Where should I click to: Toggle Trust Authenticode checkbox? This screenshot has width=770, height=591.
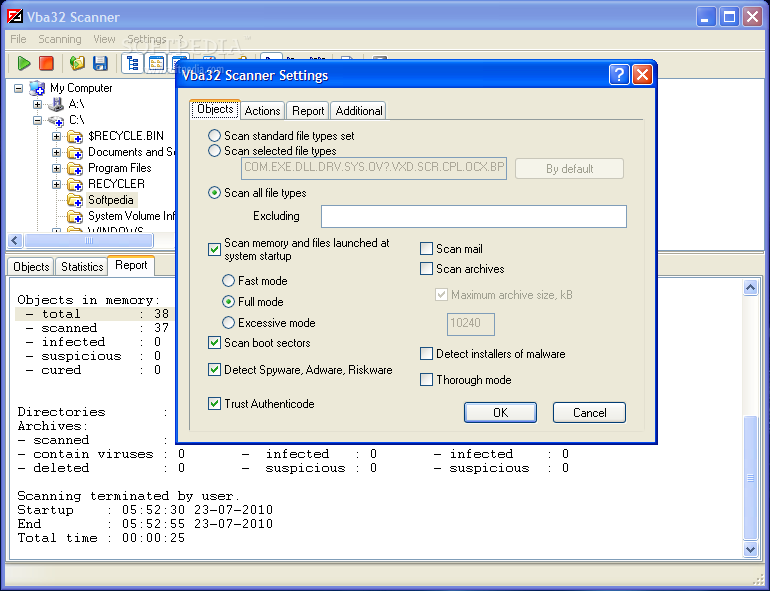214,404
